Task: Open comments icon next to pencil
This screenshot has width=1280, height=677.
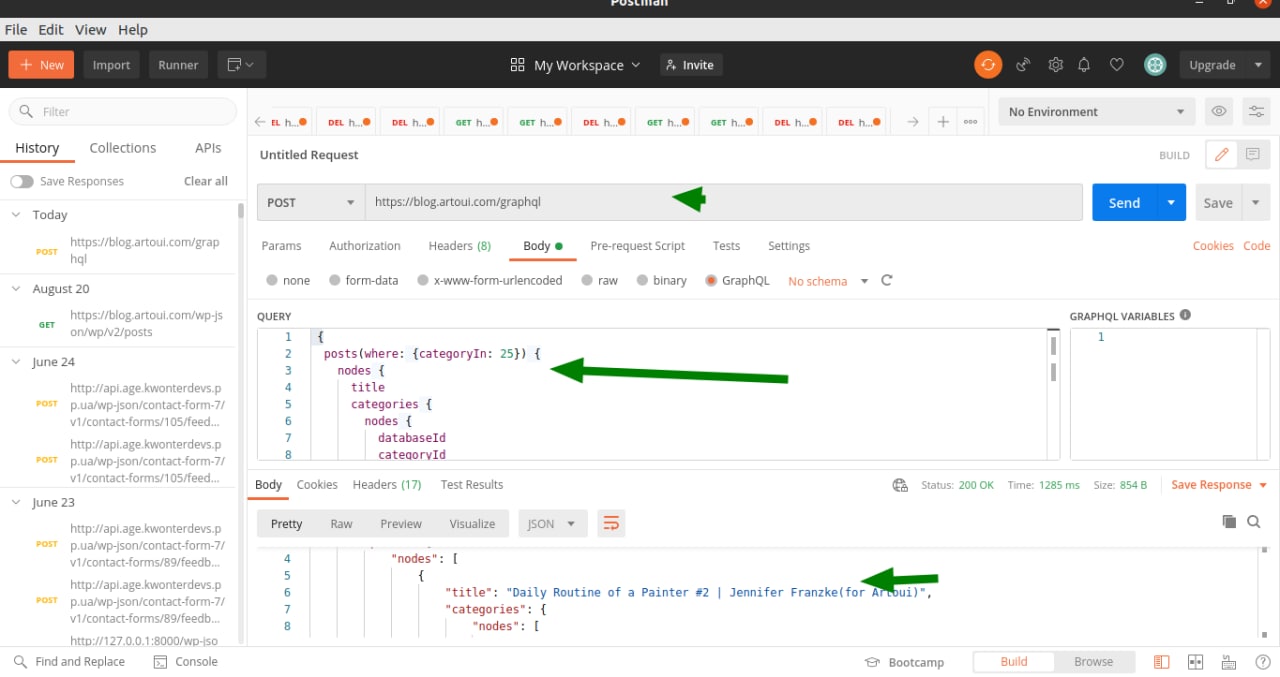Action: pyautogui.click(x=1253, y=155)
